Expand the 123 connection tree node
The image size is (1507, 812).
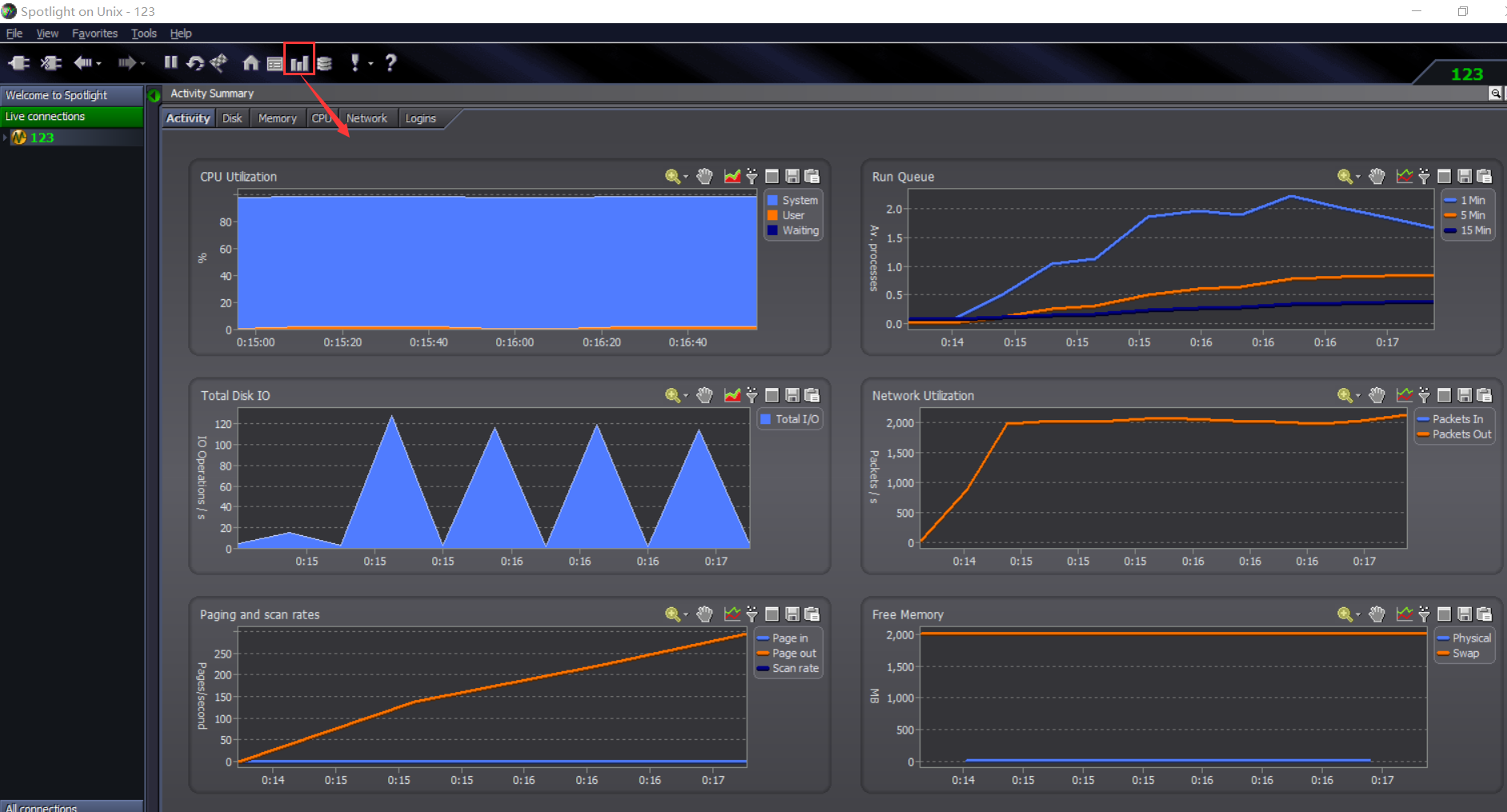[5, 138]
